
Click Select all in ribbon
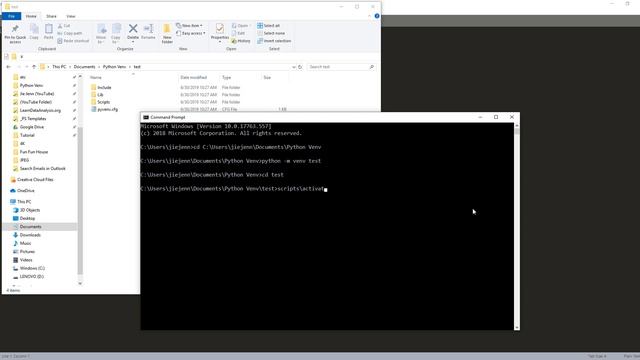point(268,26)
